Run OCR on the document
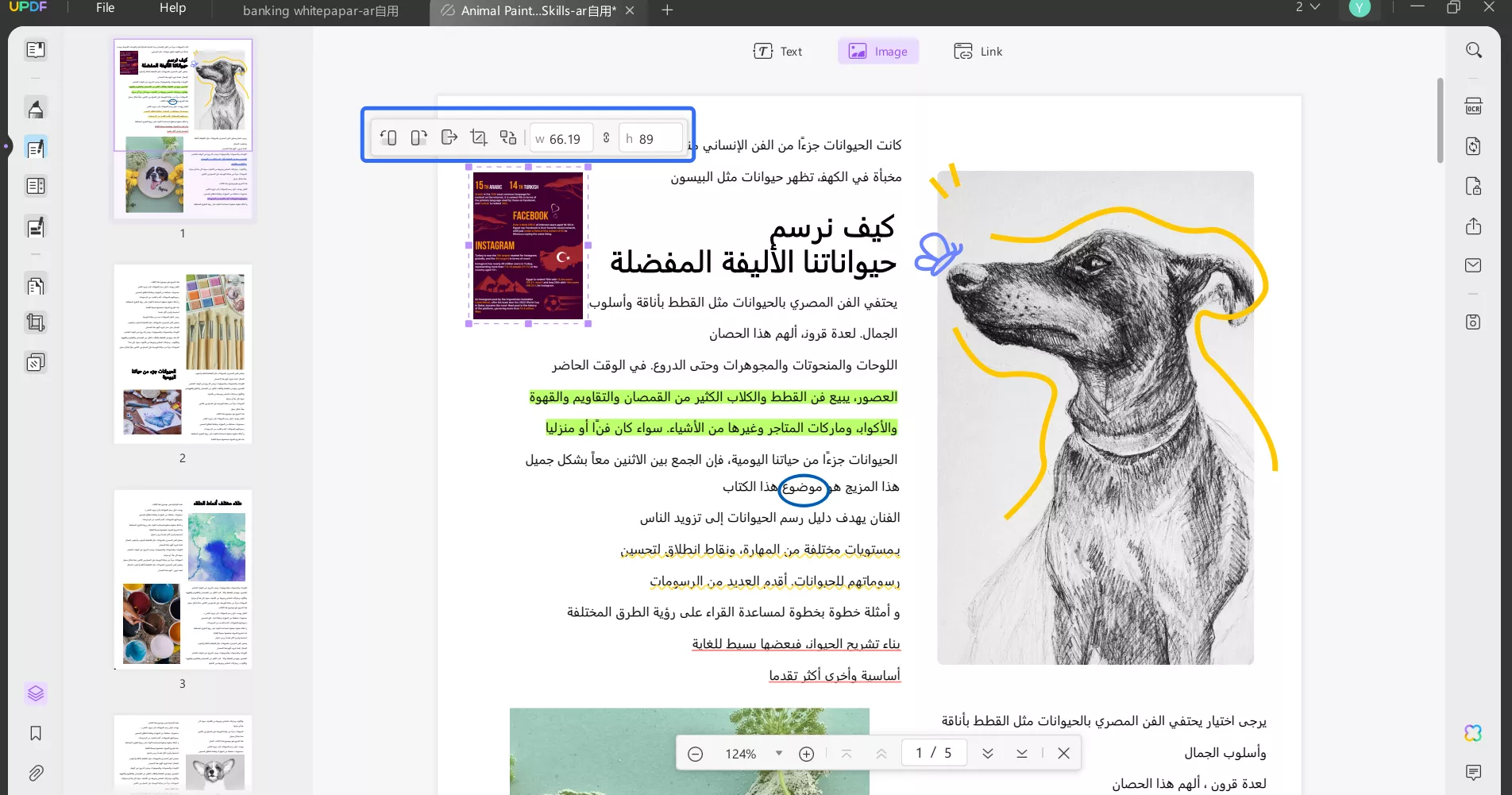The width and height of the screenshot is (1512, 795). point(1474,106)
